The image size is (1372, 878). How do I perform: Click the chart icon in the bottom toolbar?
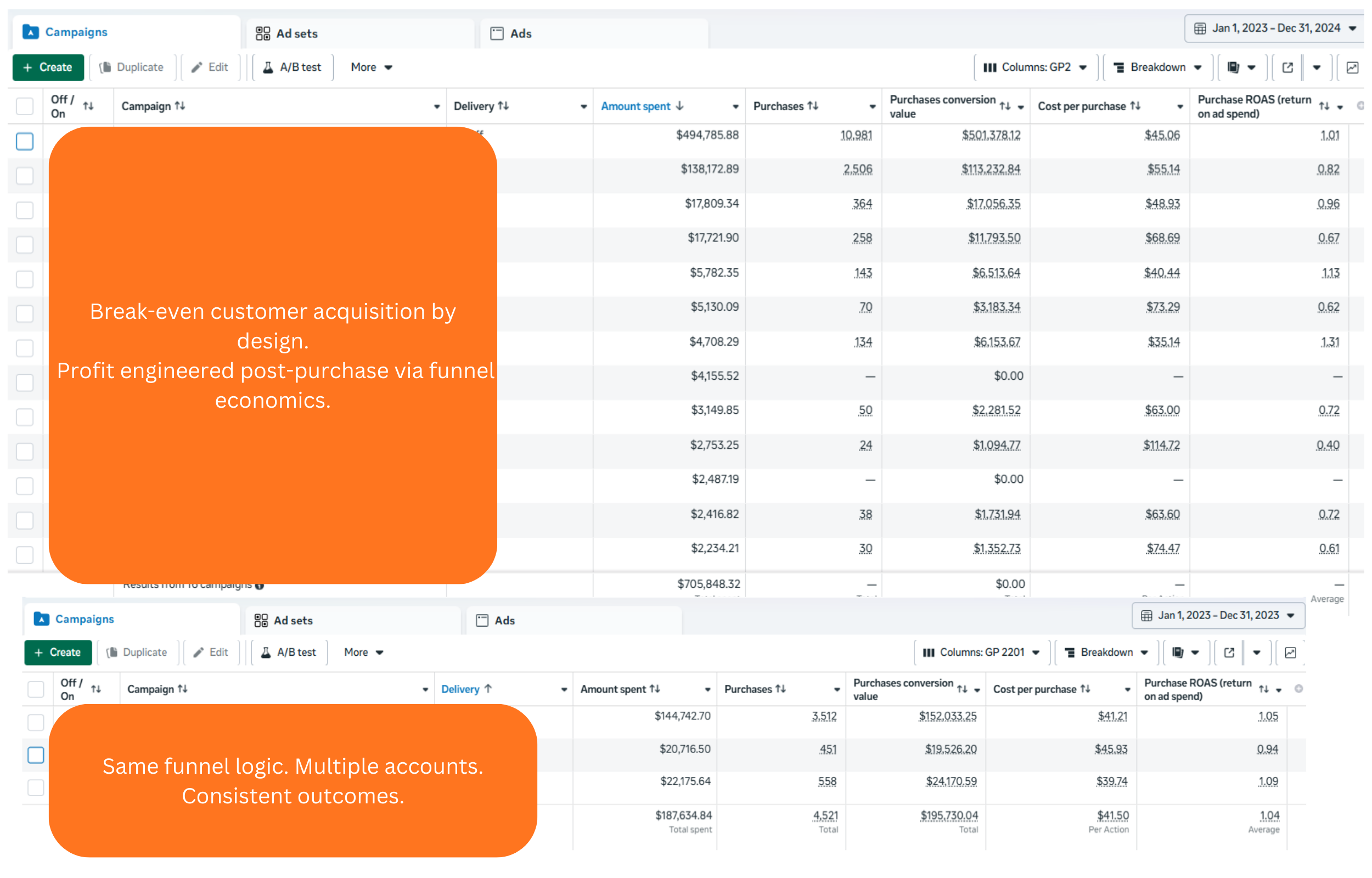click(1291, 652)
